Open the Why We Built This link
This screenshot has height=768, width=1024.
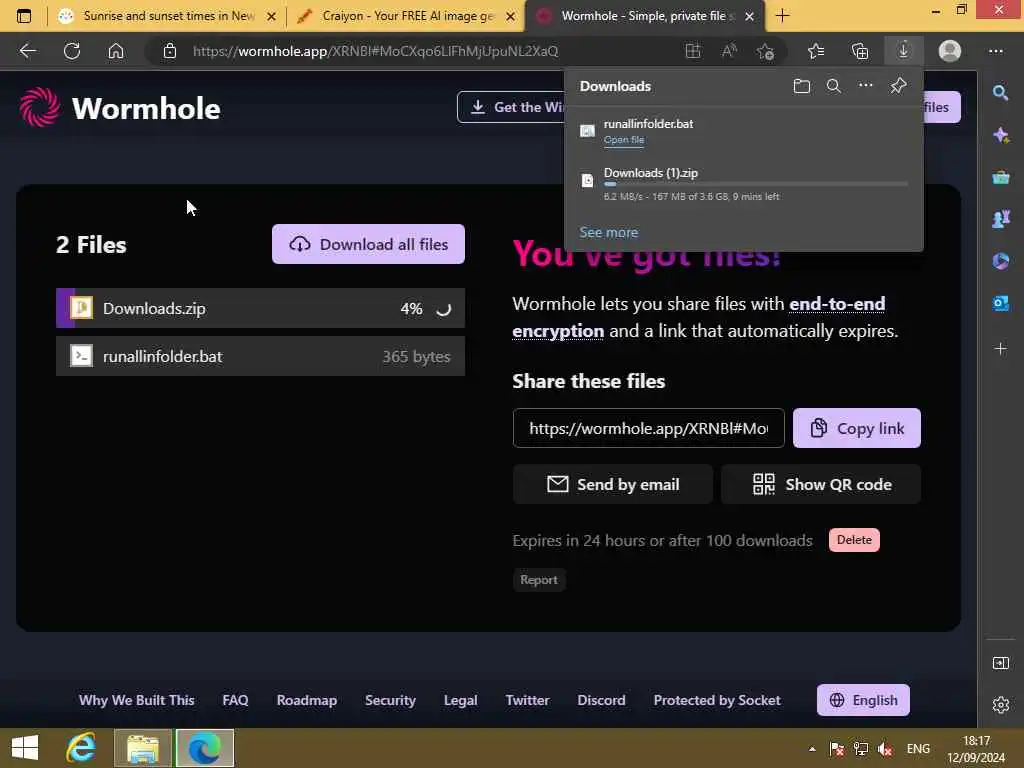point(136,700)
